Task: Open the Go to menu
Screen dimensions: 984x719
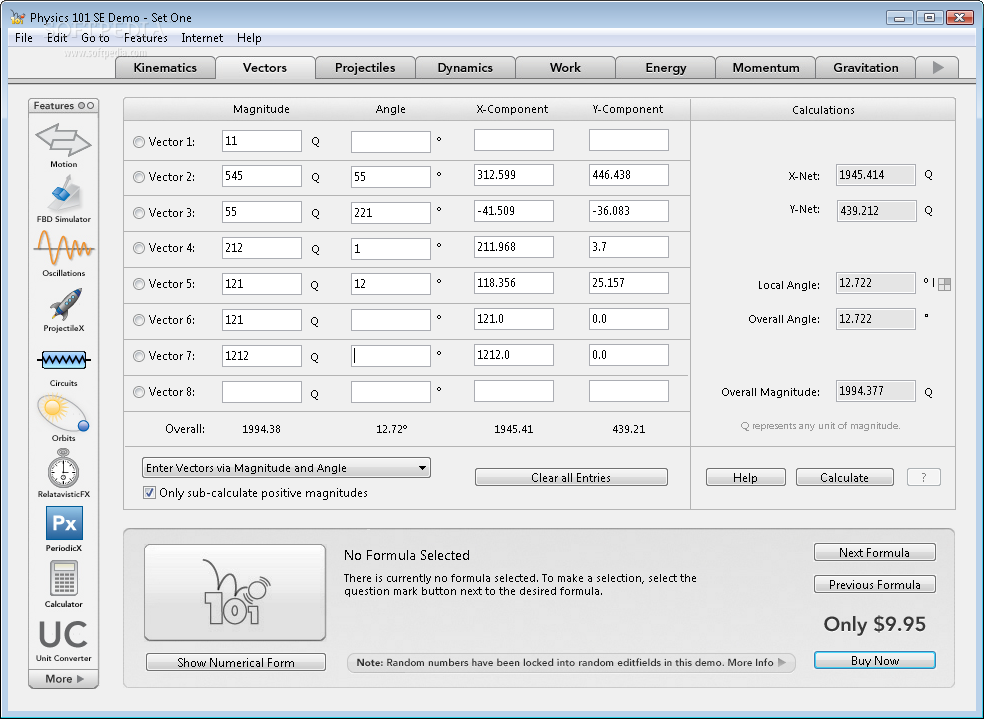Action: 95,38
